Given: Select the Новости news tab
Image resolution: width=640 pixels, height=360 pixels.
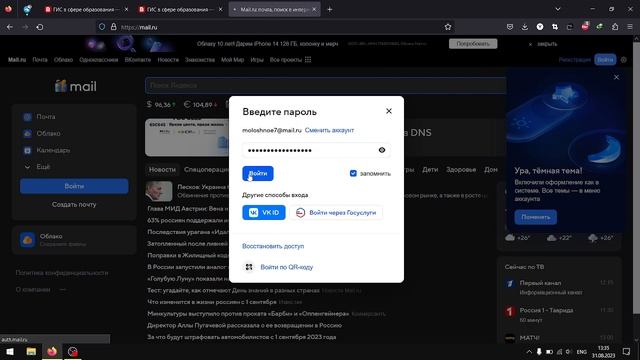Looking at the screenshot, I should (162, 169).
